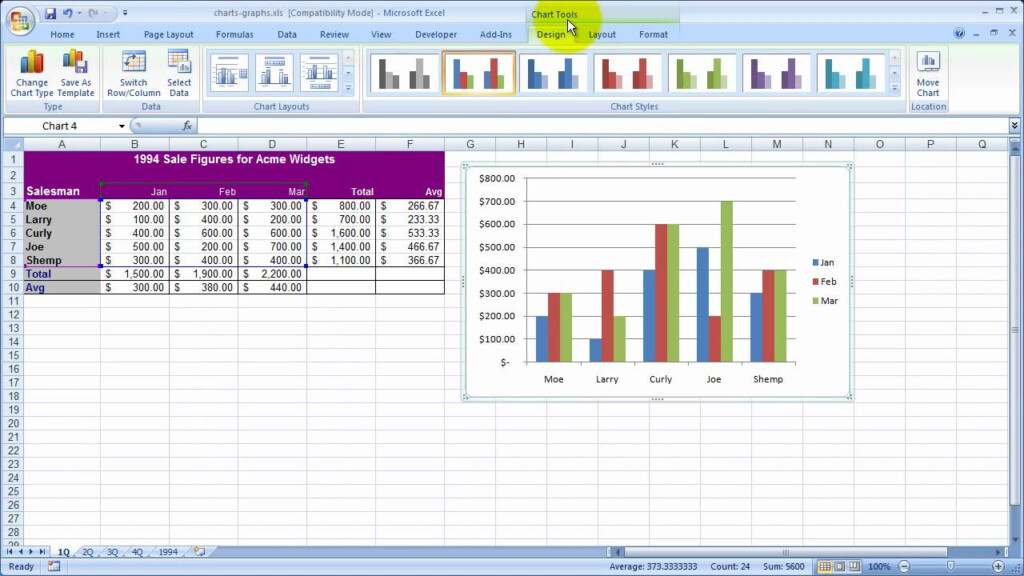Image resolution: width=1024 pixels, height=576 pixels.
Task: Open the undo history dropdown arrow
Action: tap(79, 13)
